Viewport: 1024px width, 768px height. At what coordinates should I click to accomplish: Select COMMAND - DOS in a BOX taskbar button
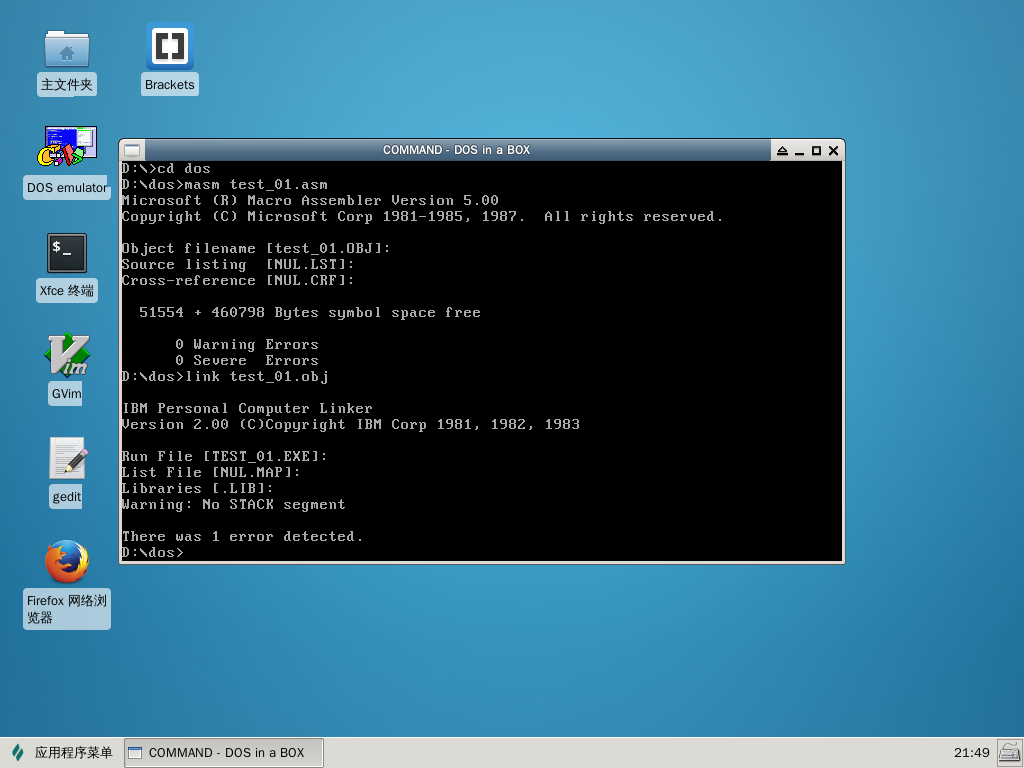[224, 752]
